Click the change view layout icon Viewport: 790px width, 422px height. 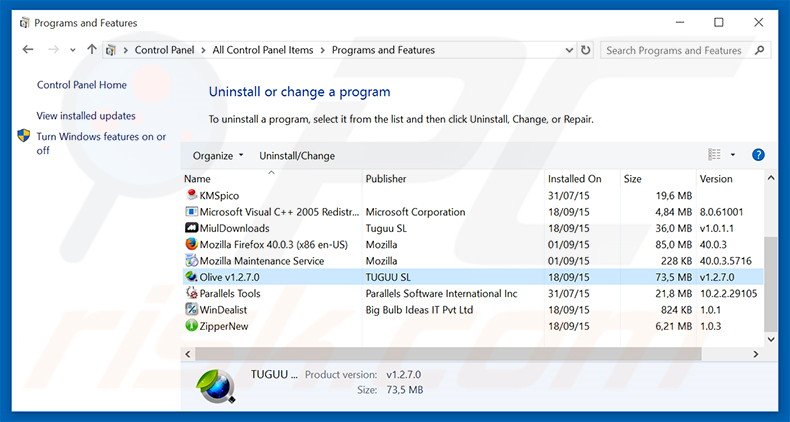click(714, 155)
